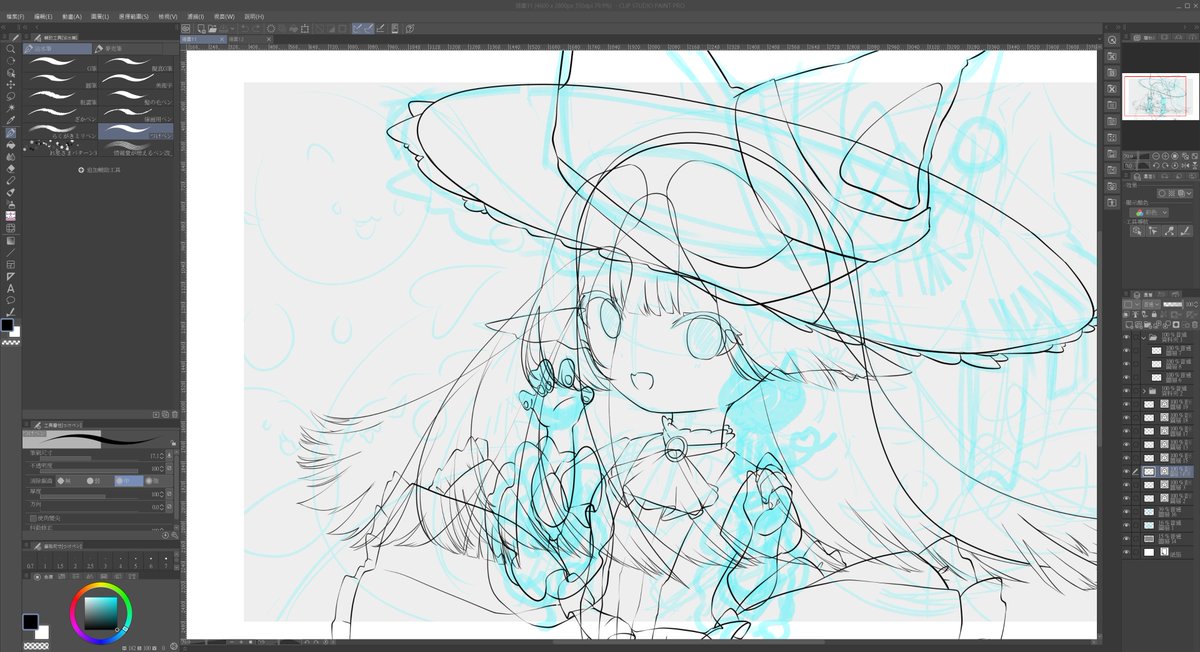Open the save icon dropdown arrow in the command bar
This screenshot has width=1200, height=652.
click(232, 31)
